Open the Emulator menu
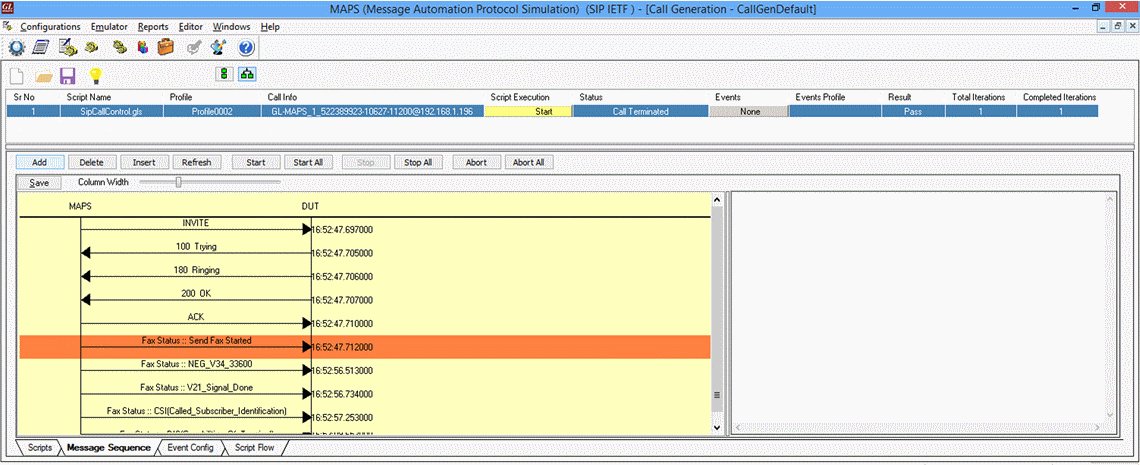The image size is (1140, 465). pyautogui.click(x=109, y=27)
